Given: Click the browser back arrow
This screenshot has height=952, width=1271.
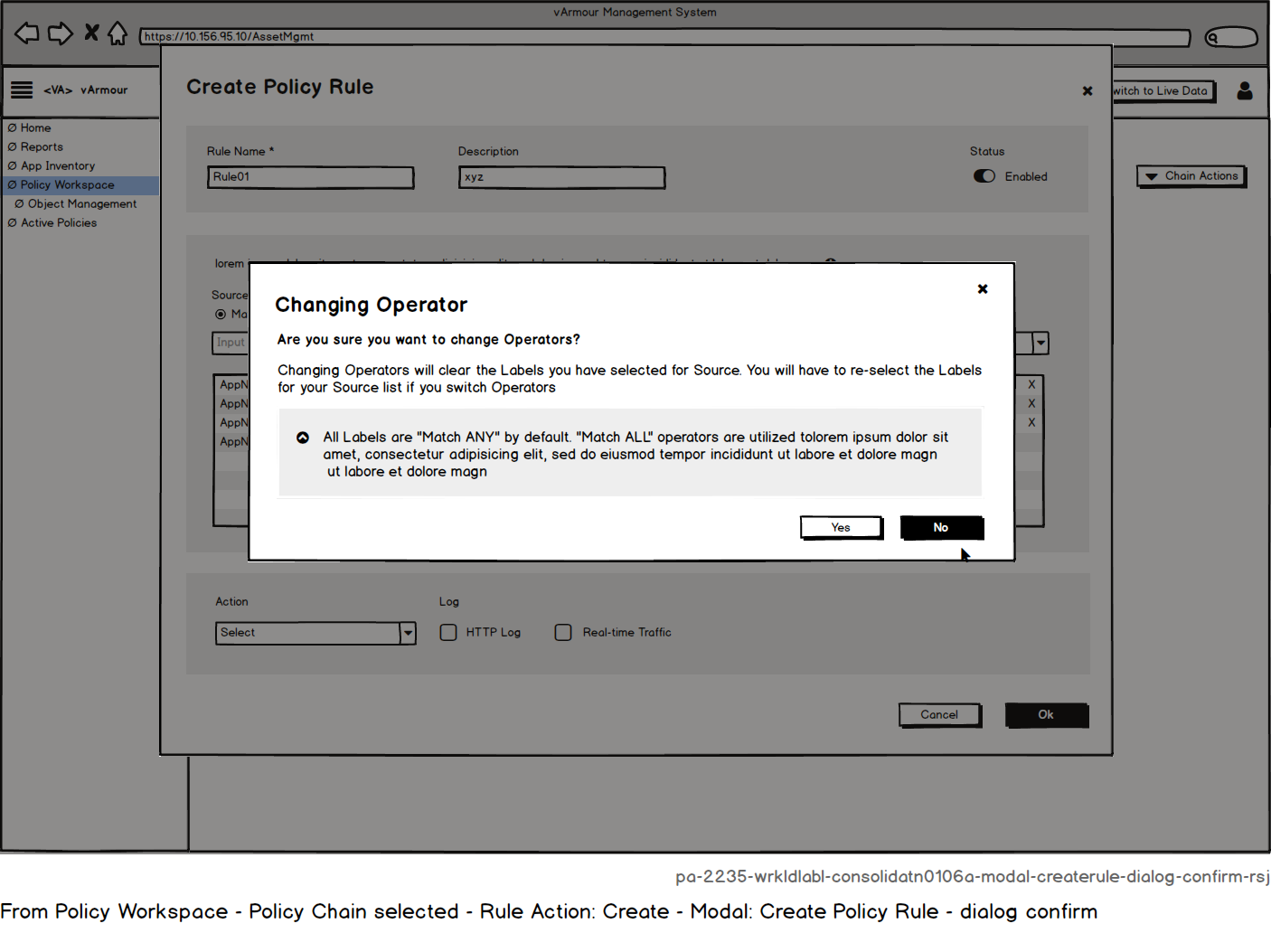Looking at the screenshot, I should click(x=27, y=33).
